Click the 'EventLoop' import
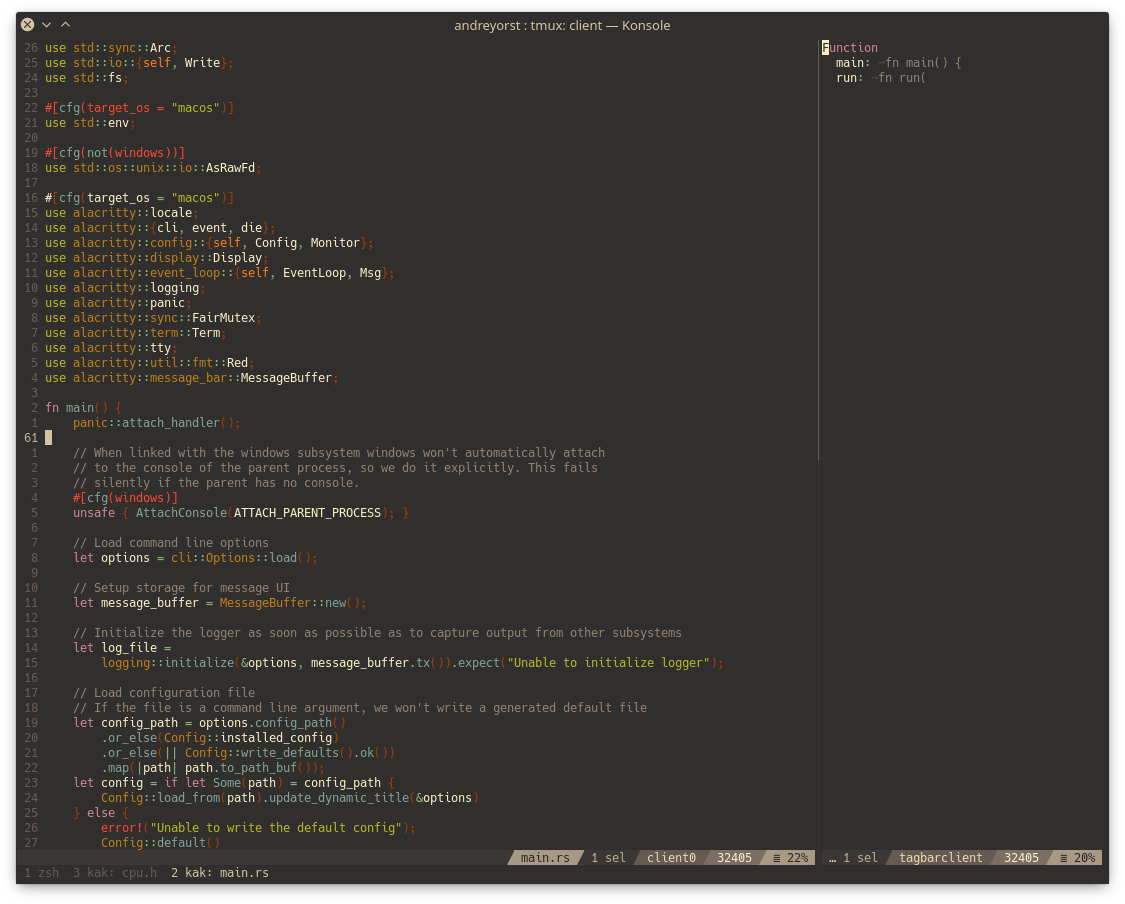Screen dimensions: 1125x904 tap(314, 273)
